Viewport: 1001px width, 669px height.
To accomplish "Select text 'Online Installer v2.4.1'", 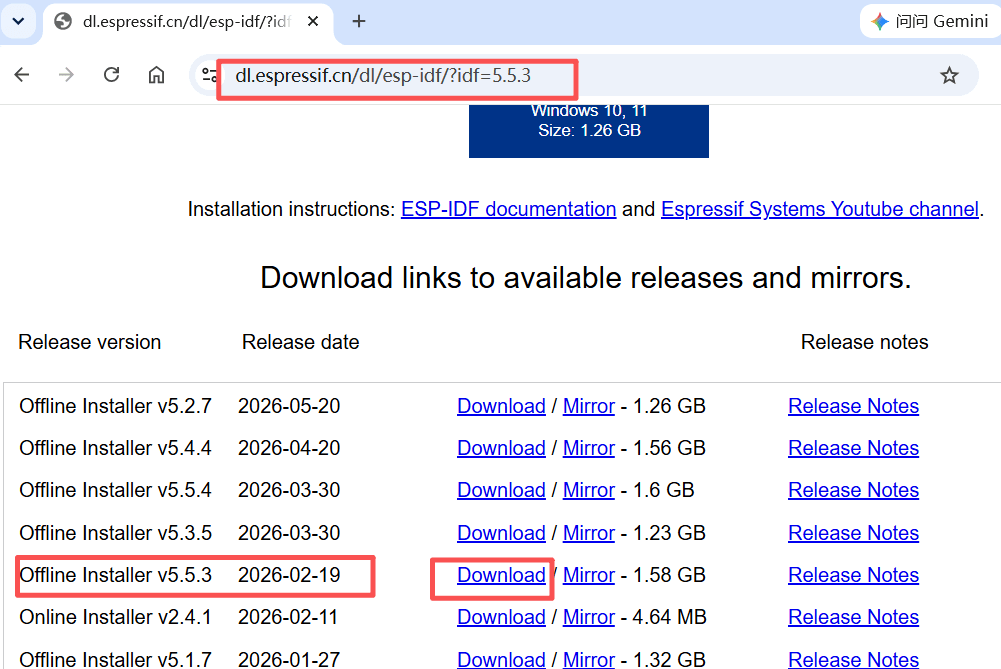I will click(115, 617).
